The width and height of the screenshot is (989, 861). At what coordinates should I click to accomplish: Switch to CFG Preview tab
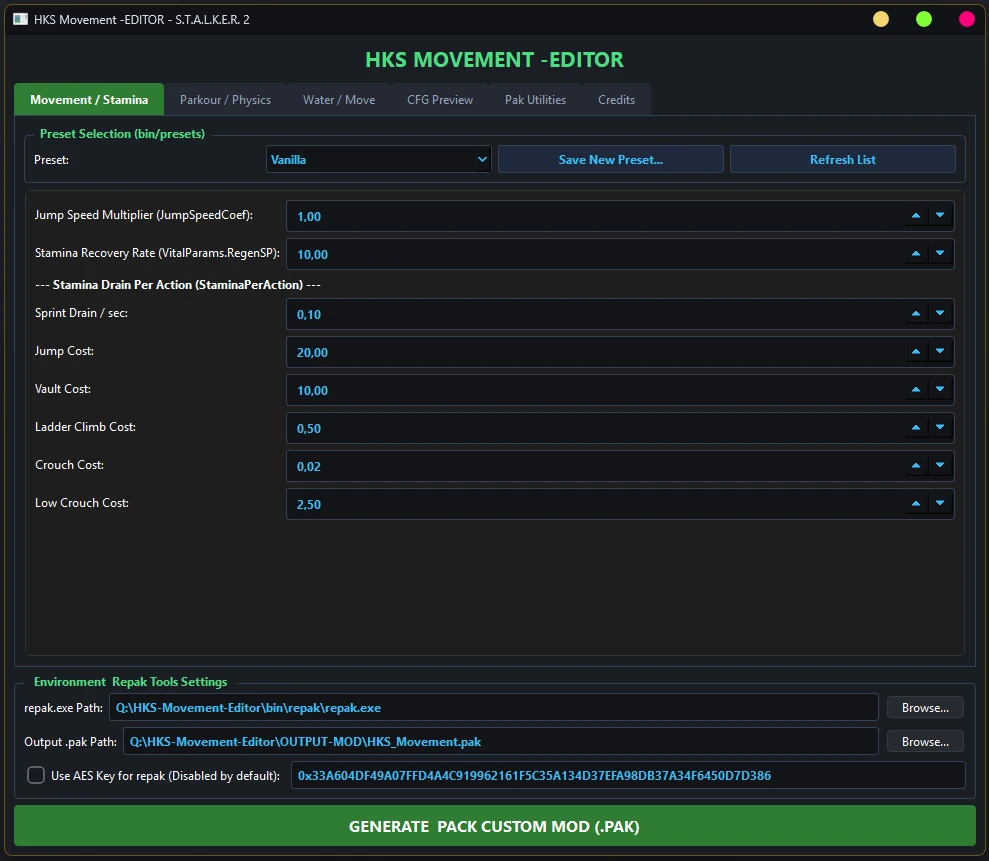point(440,100)
